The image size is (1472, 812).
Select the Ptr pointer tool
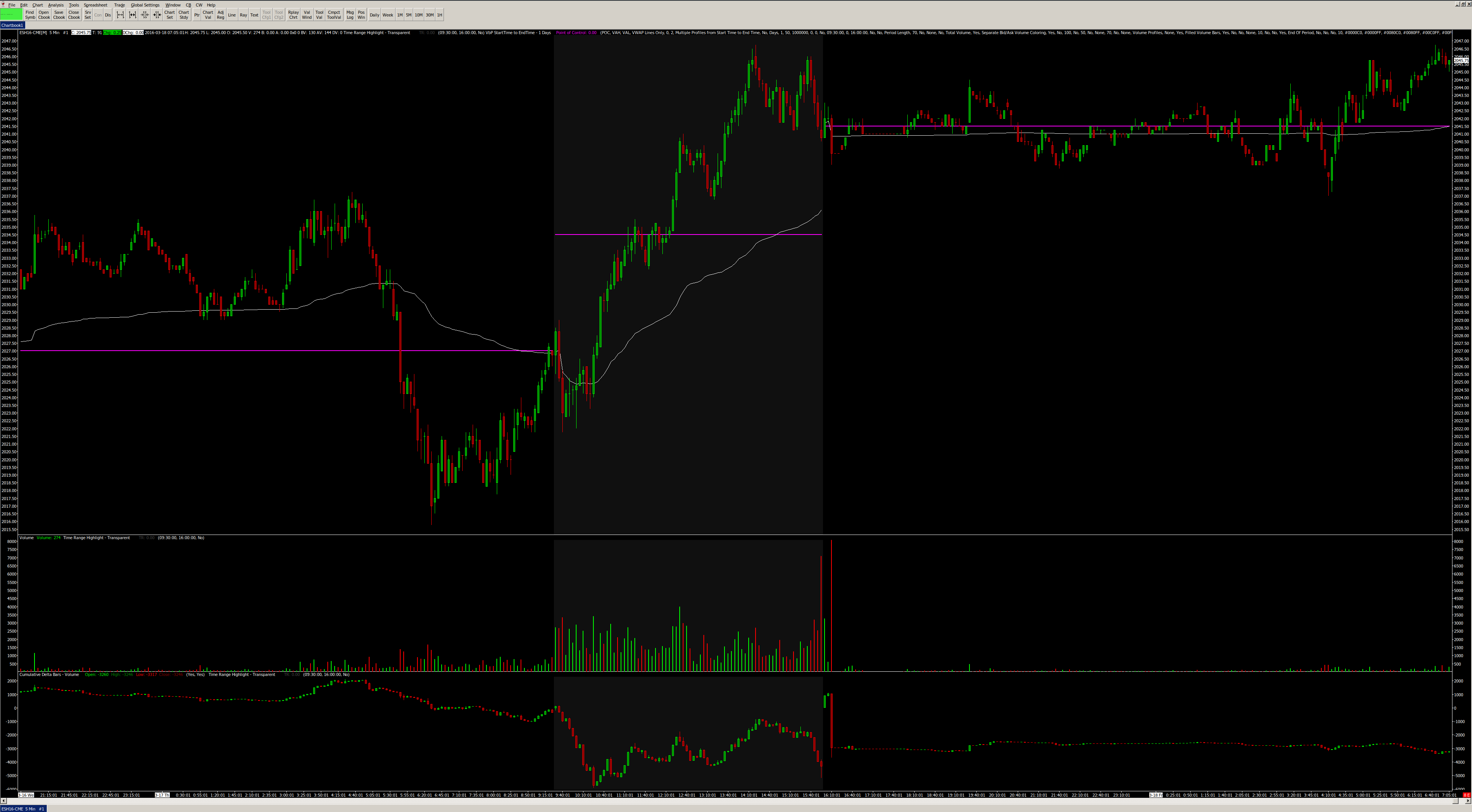(x=197, y=15)
